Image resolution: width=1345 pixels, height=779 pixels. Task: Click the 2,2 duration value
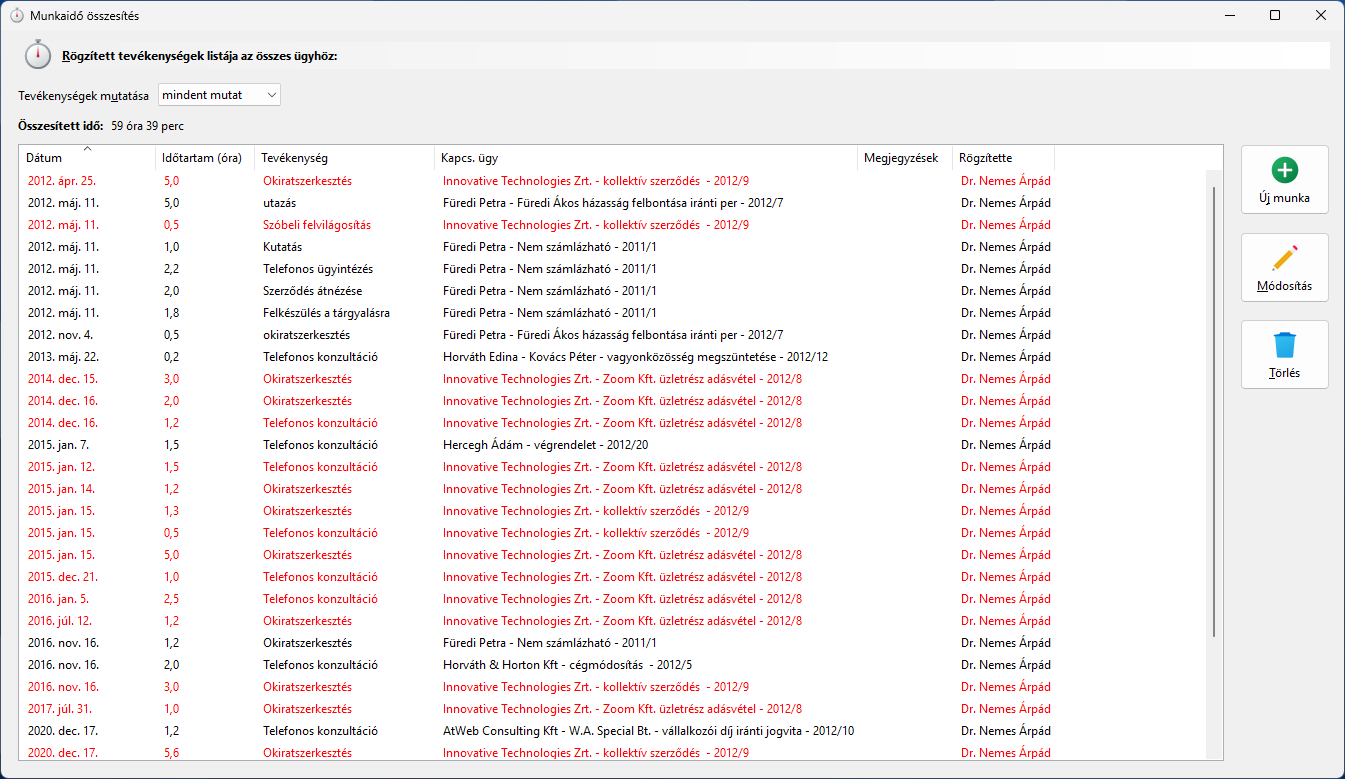point(171,269)
